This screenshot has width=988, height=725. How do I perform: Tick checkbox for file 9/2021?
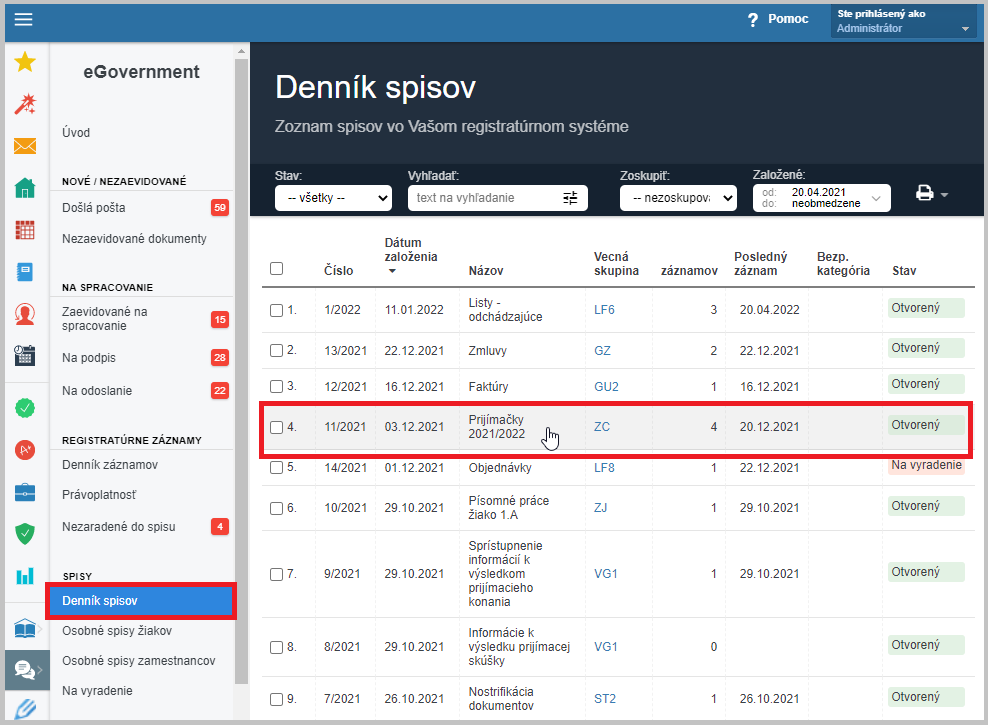(277, 574)
